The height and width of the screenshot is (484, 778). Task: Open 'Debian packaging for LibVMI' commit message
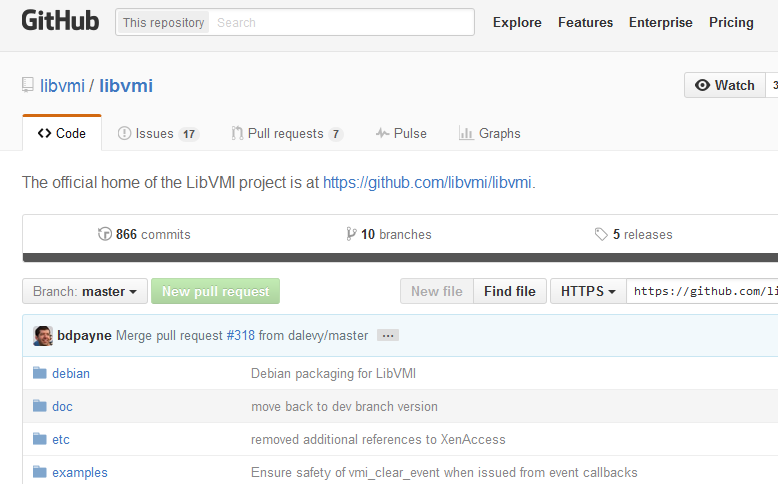333,373
